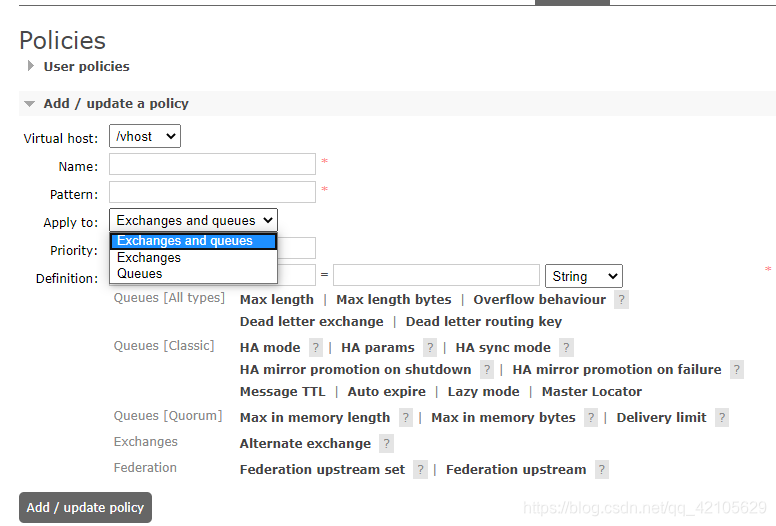Click the Auto expire link

387,392
